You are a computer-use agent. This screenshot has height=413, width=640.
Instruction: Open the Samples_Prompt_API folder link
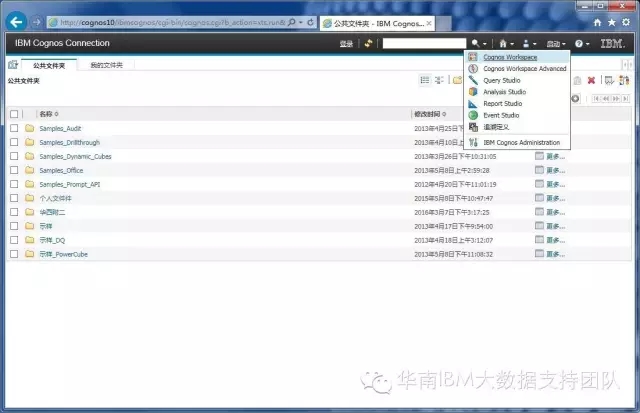pos(69,184)
